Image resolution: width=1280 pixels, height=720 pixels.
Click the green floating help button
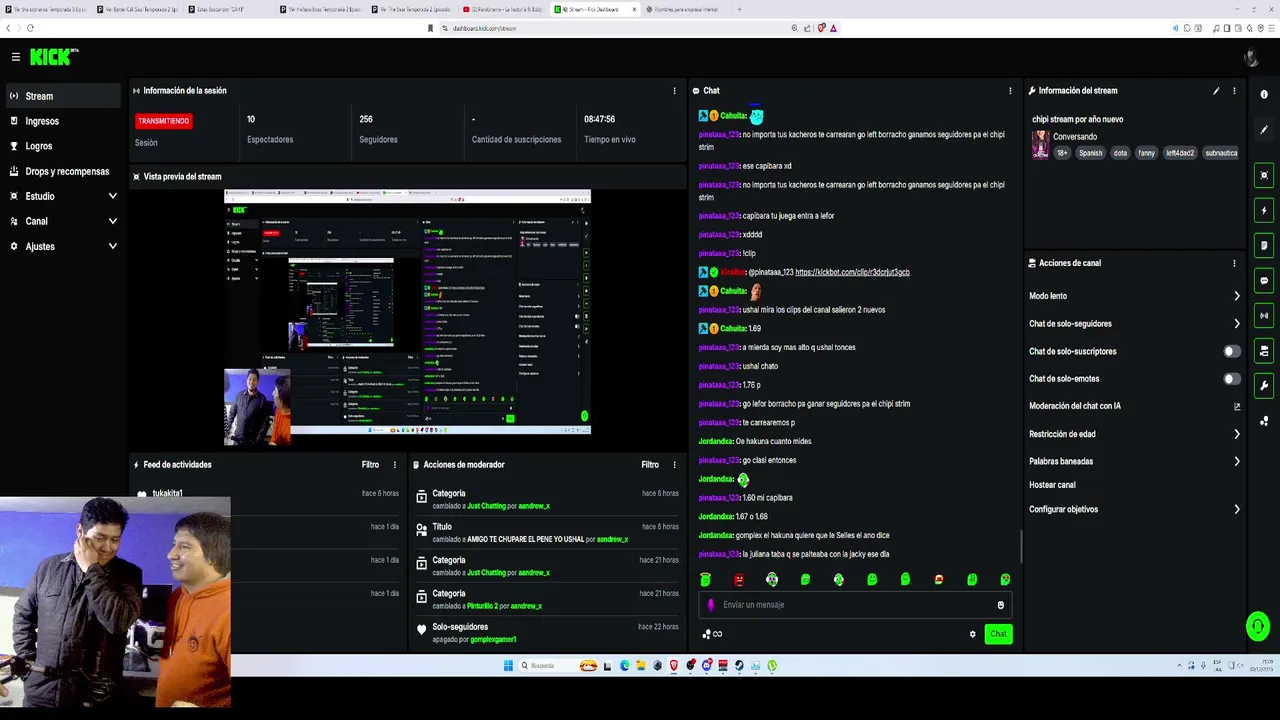(x=1257, y=627)
